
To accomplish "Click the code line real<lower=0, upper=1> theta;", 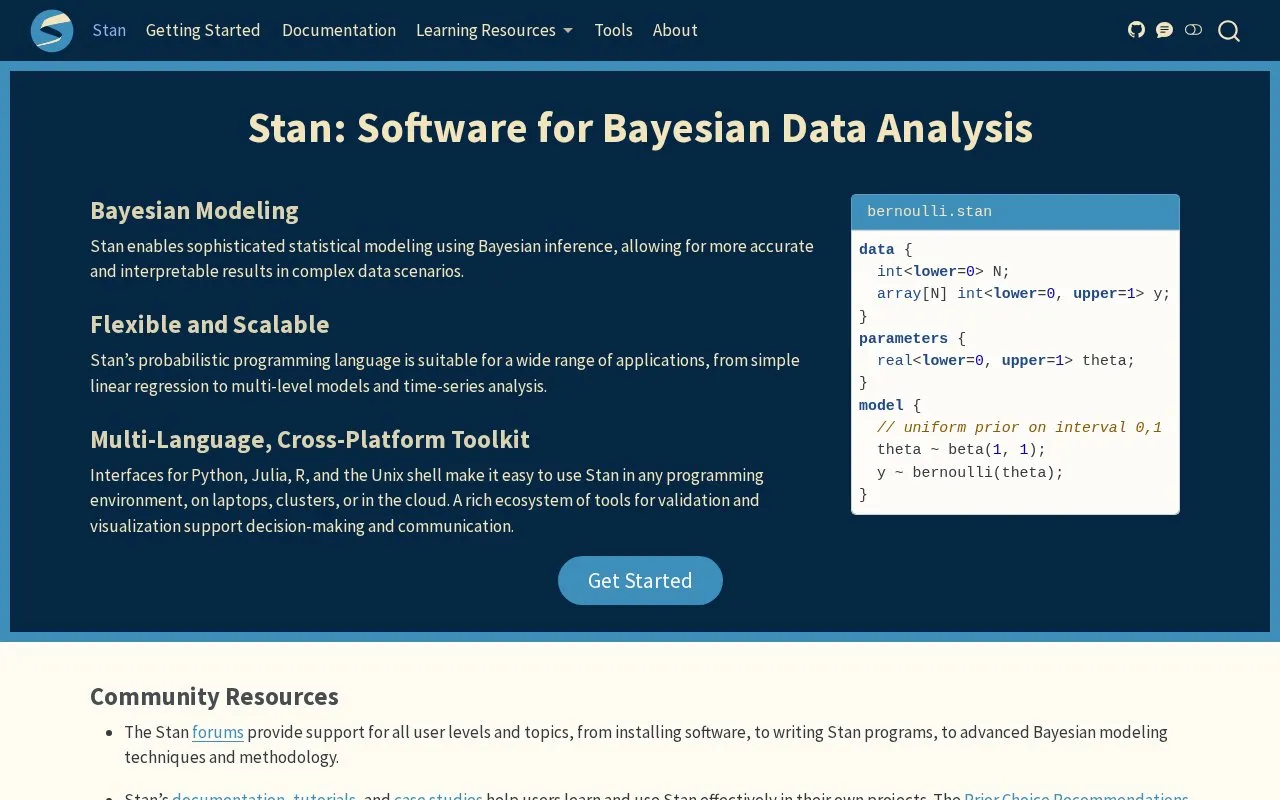I will [1006, 361].
